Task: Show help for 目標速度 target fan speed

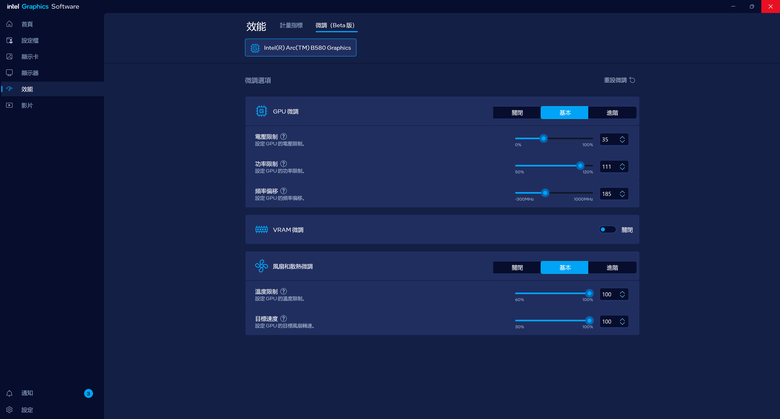Action: (x=284, y=318)
